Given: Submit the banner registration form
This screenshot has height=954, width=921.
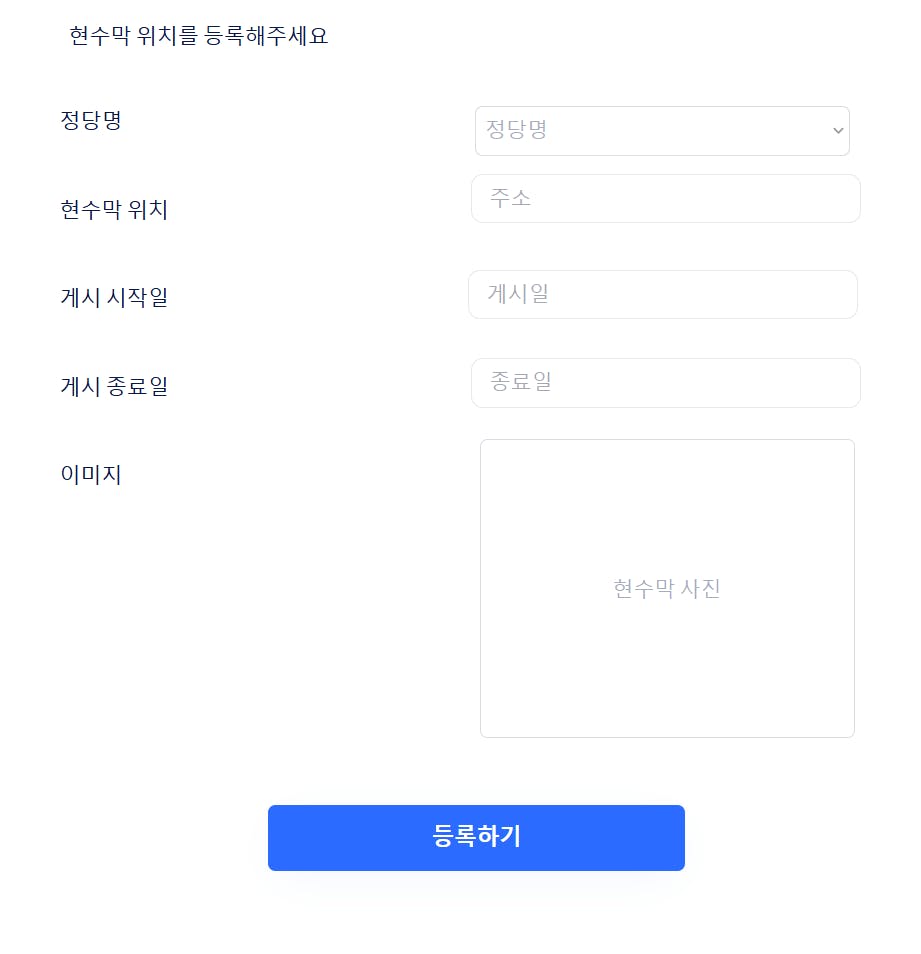Looking at the screenshot, I should (476, 837).
